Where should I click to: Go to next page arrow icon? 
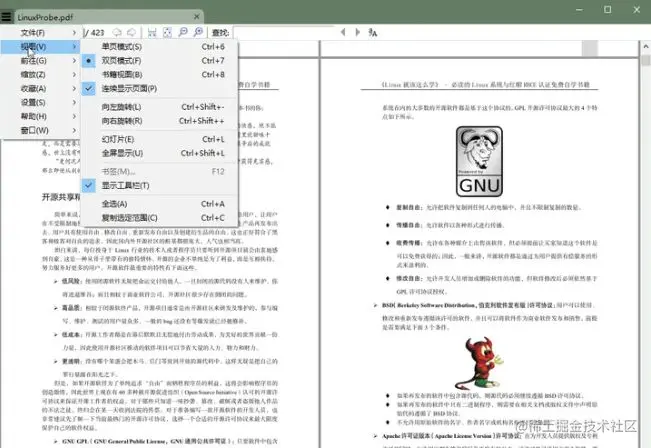coord(132,32)
